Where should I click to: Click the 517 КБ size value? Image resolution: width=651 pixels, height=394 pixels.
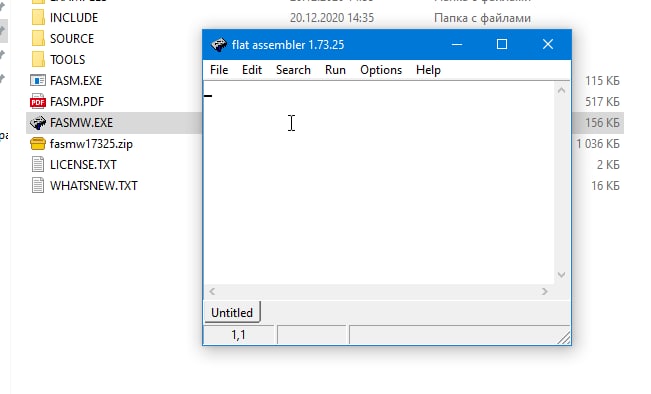(x=602, y=102)
